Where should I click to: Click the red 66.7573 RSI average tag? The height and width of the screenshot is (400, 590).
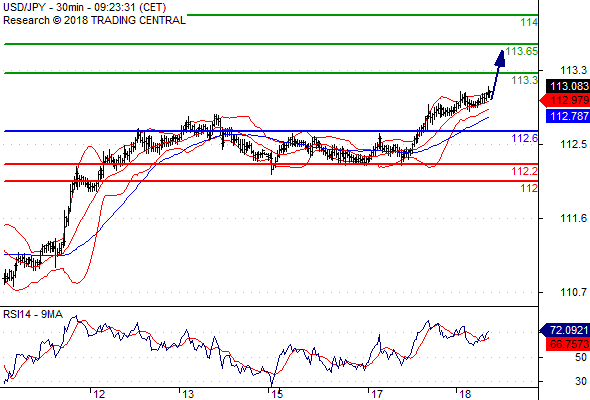click(568, 344)
